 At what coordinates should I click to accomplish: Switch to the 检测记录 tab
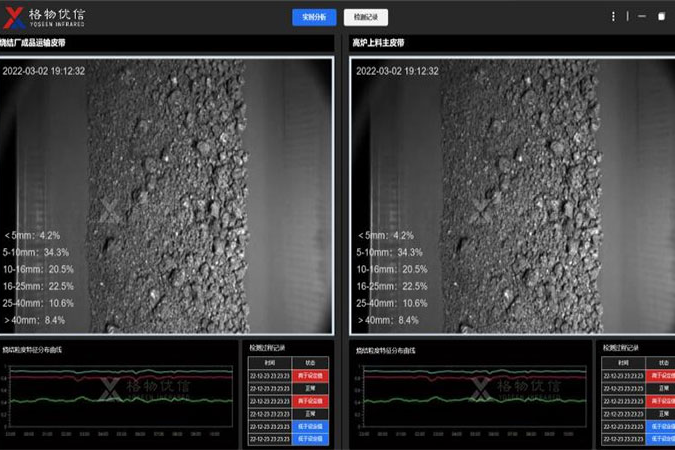pyautogui.click(x=365, y=17)
